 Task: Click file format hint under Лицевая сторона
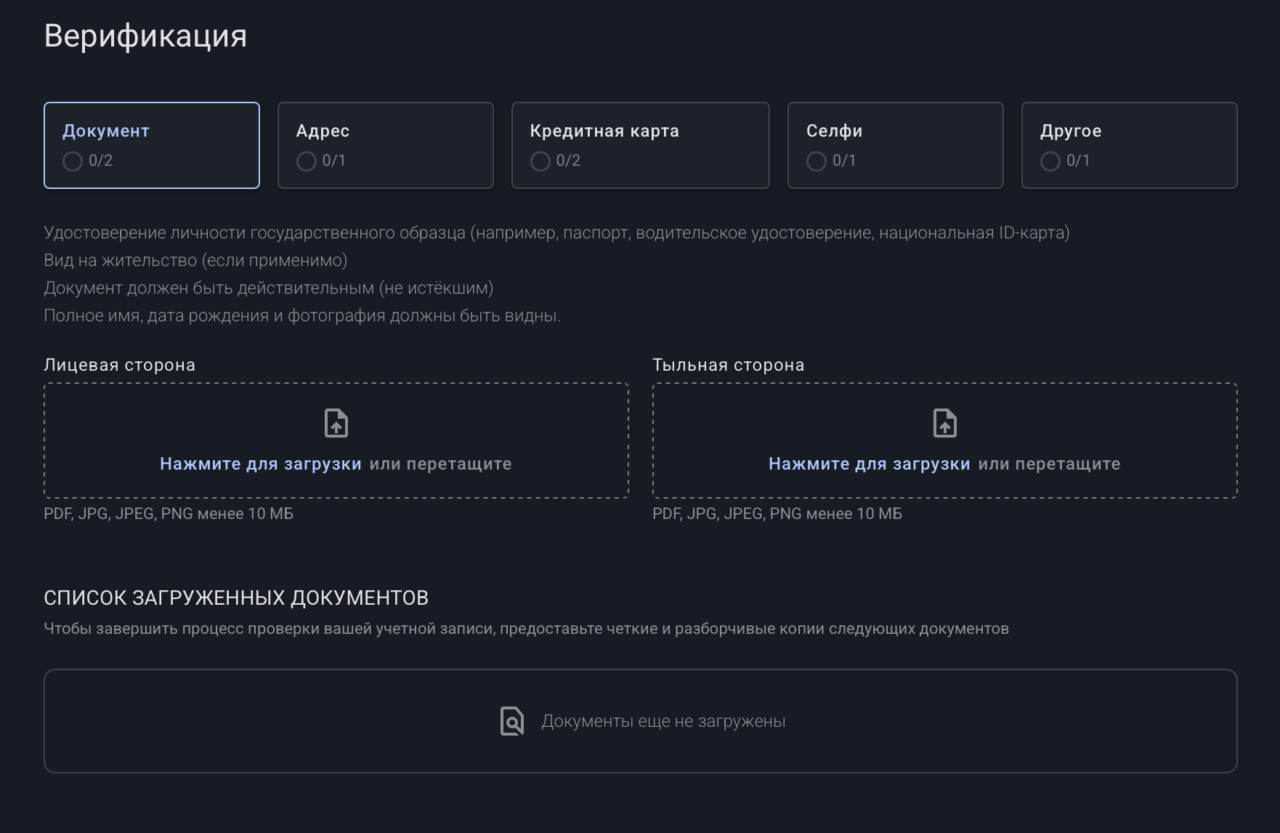(169, 514)
